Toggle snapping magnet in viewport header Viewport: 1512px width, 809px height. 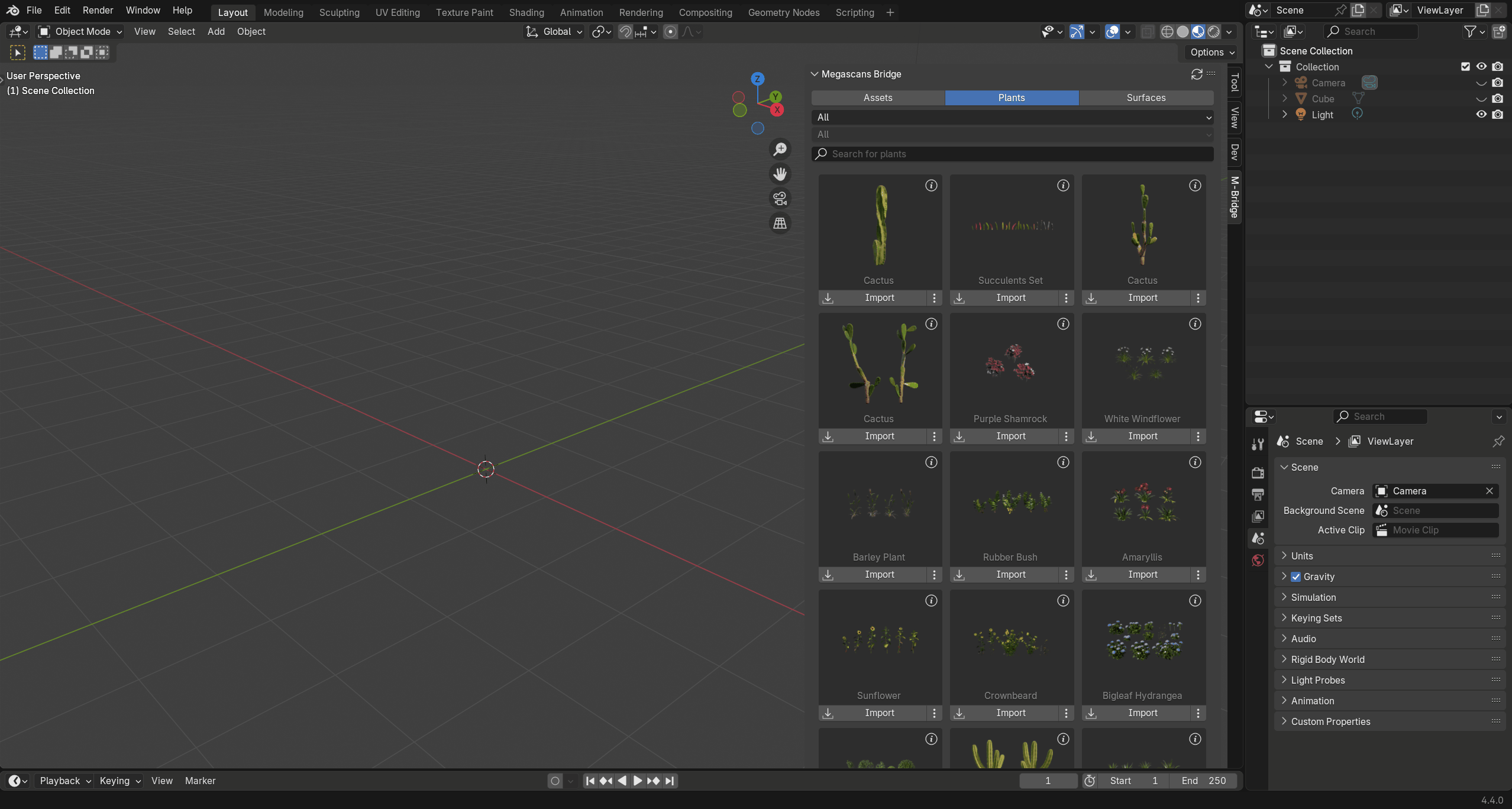tap(625, 32)
